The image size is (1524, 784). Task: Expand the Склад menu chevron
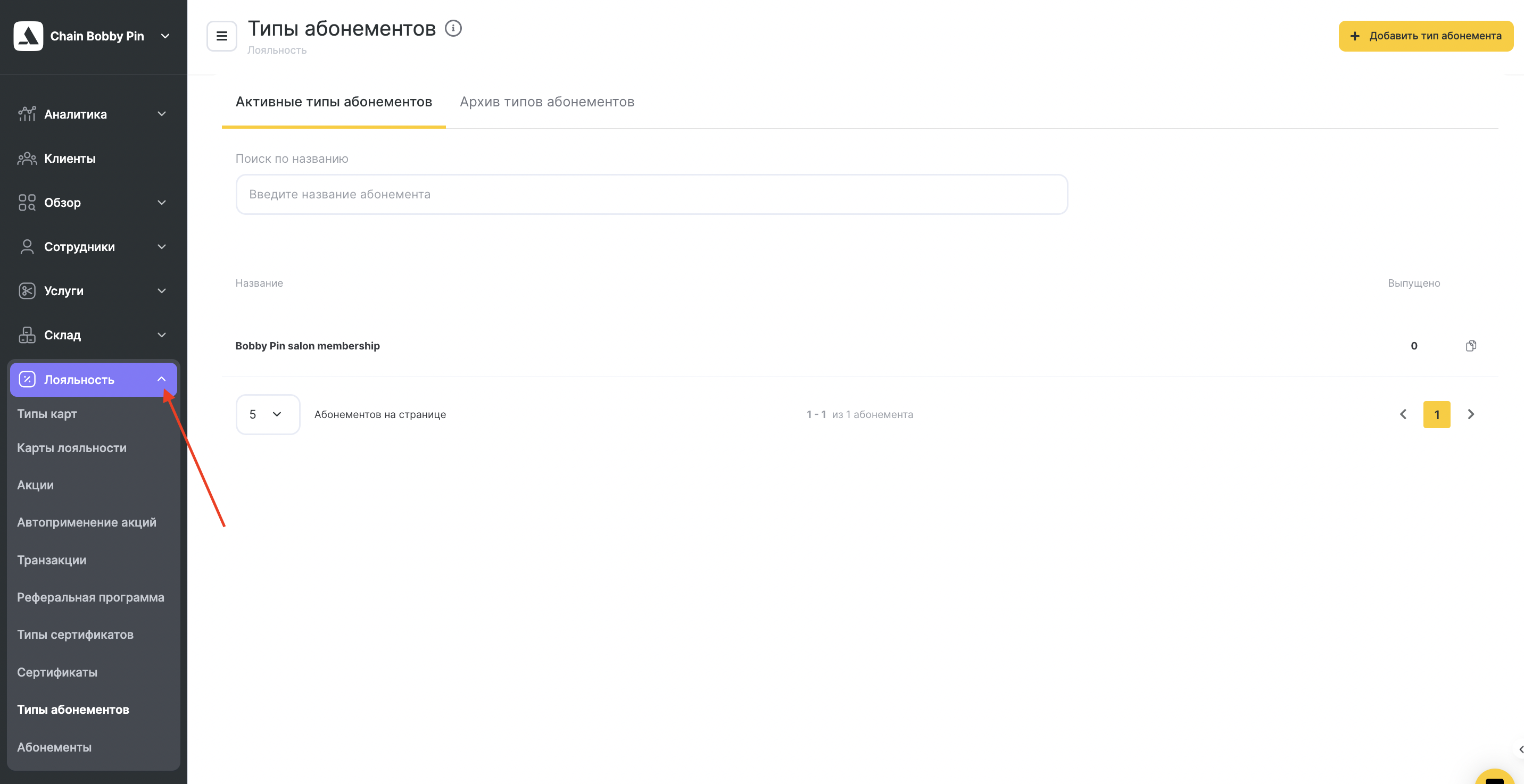pyautogui.click(x=162, y=335)
